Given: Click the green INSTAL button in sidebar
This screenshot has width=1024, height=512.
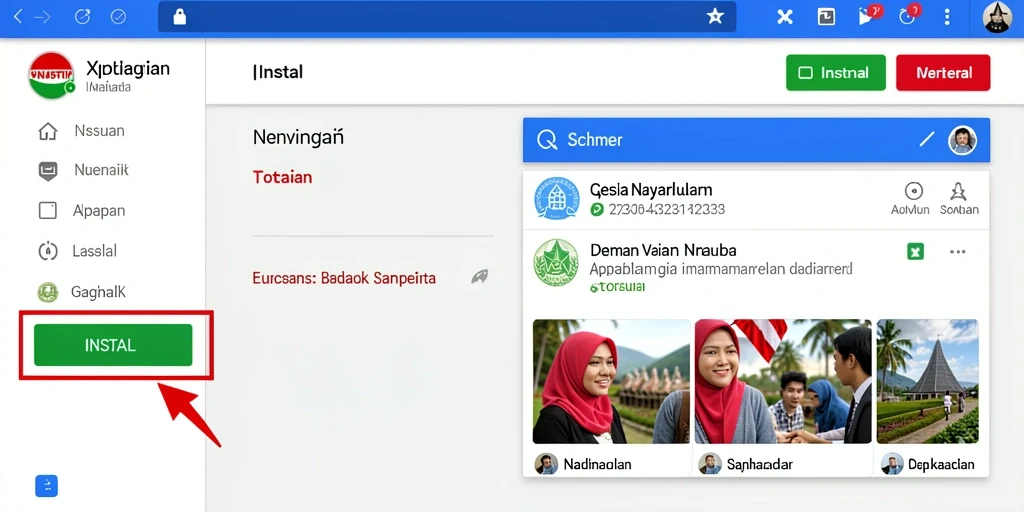Looking at the screenshot, I should point(113,345).
